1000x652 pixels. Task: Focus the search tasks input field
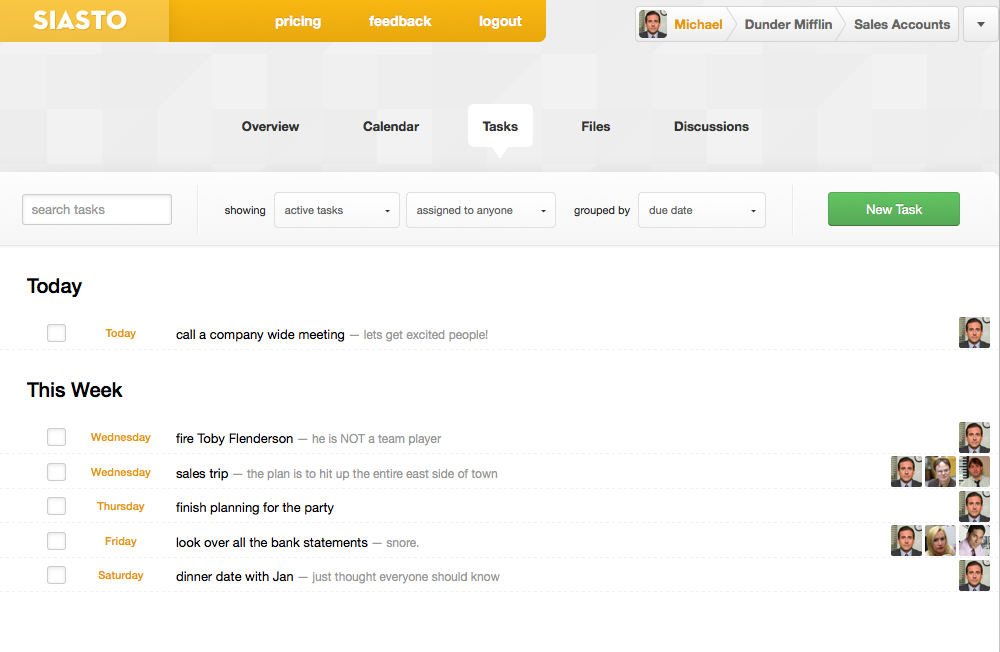click(x=97, y=210)
